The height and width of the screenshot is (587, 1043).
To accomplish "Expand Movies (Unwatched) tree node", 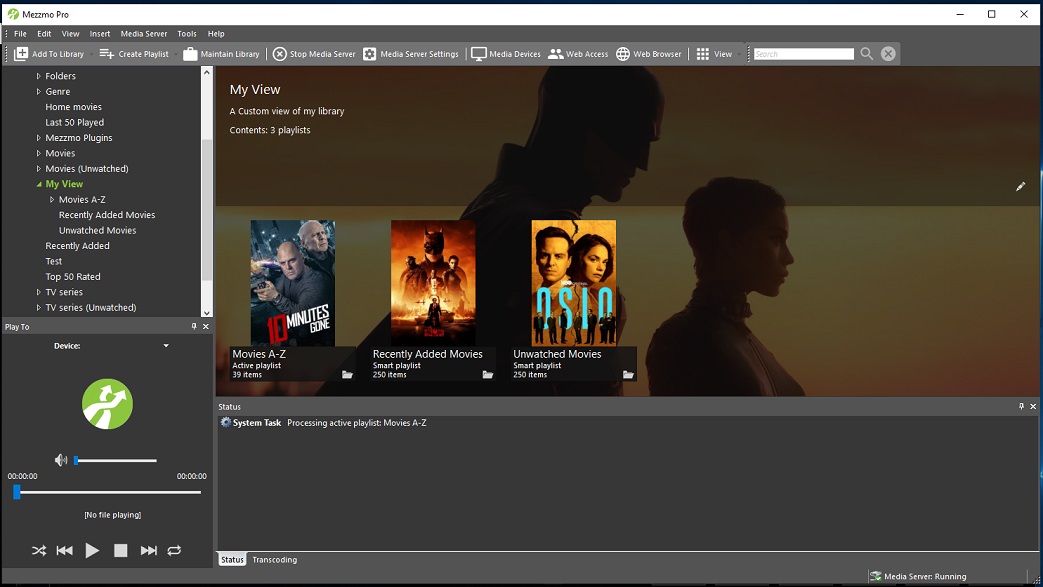I will tap(39, 168).
